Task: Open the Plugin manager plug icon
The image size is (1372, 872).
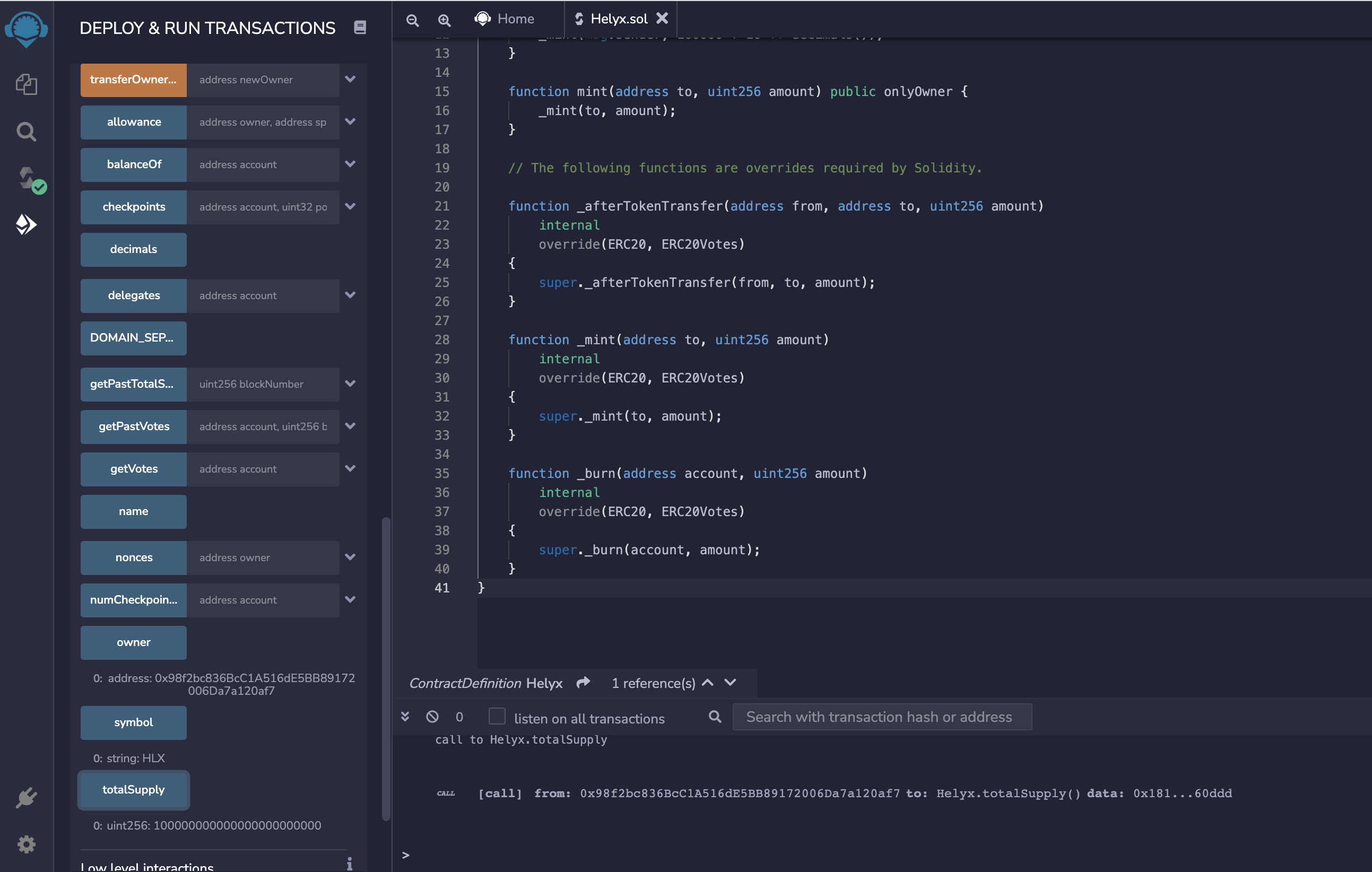Action: (26, 797)
